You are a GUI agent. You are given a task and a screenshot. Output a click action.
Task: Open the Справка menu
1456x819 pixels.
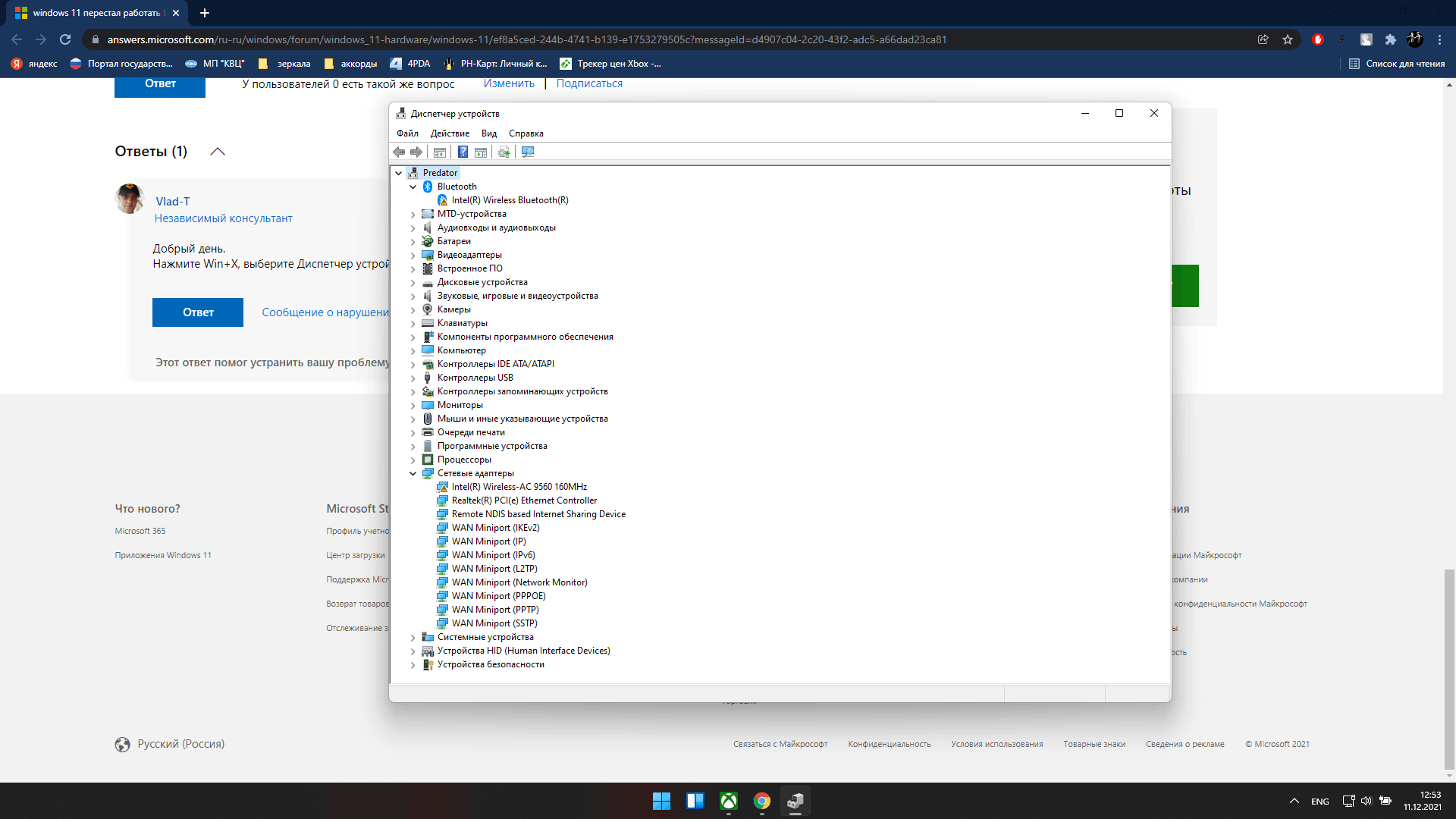tap(526, 133)
